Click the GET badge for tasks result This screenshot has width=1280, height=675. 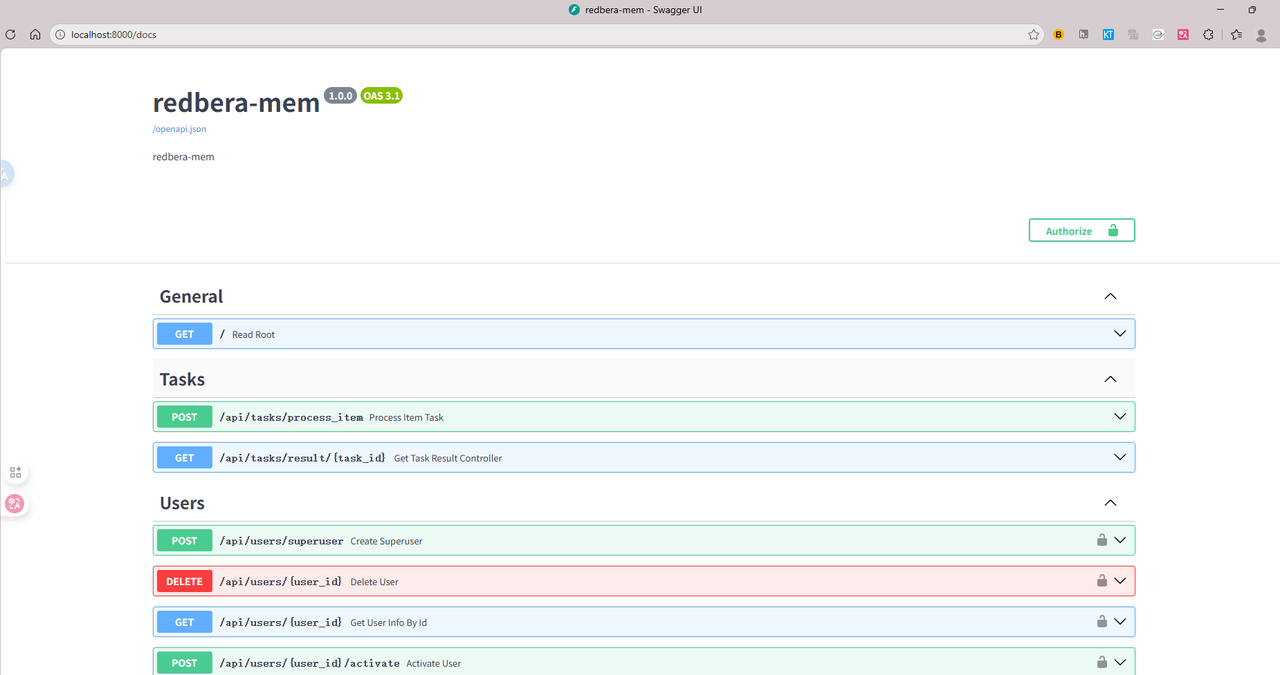click(185, 458)
